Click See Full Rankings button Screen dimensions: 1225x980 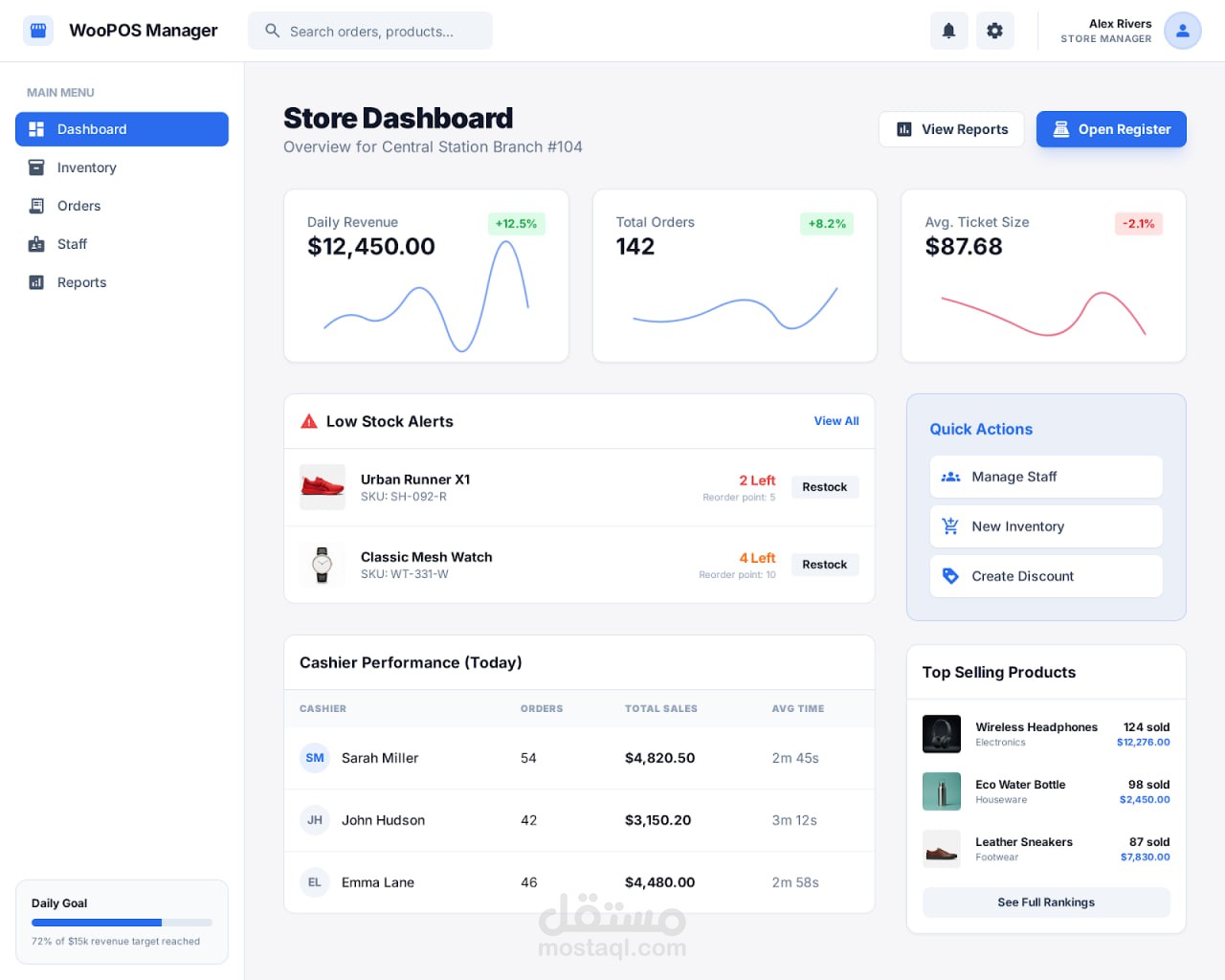(x=1046, y=902)
